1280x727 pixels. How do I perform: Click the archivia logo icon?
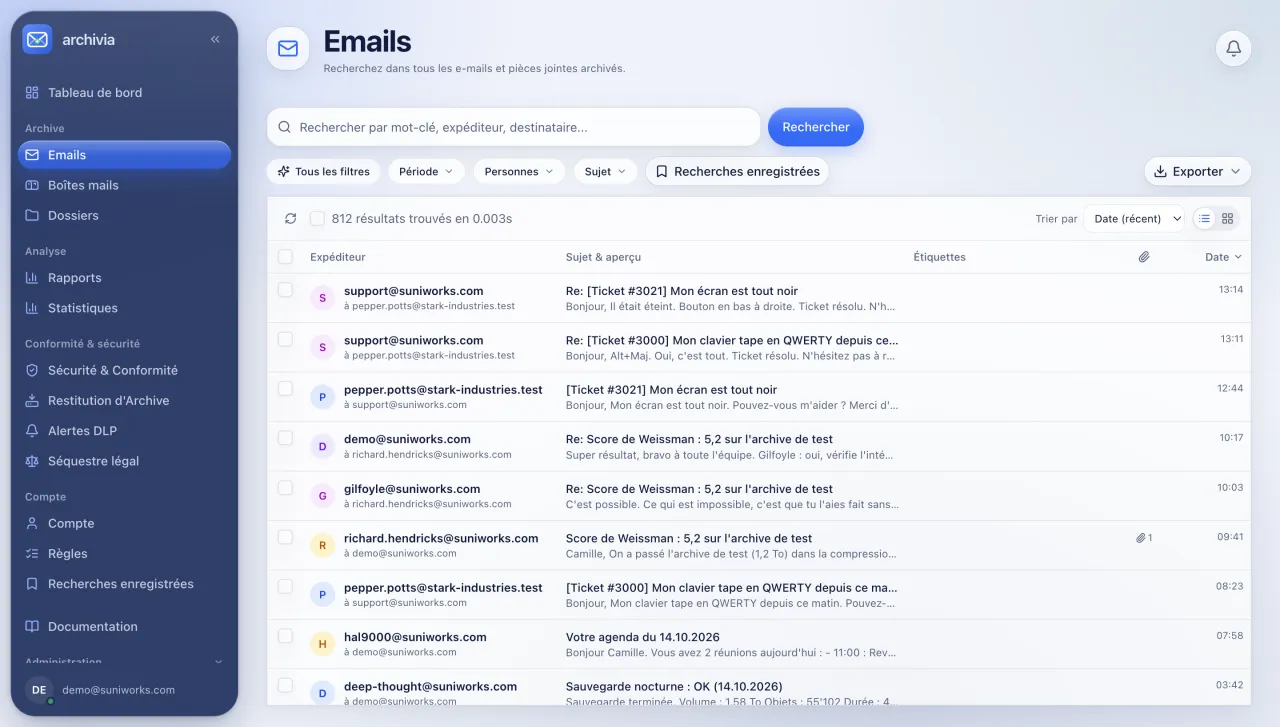coord(37,39)
